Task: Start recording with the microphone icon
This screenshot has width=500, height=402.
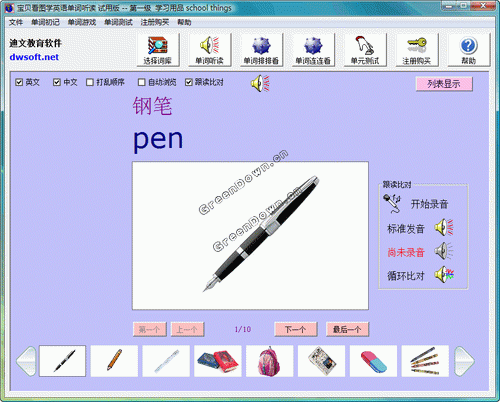Action: tap(392, 203)
